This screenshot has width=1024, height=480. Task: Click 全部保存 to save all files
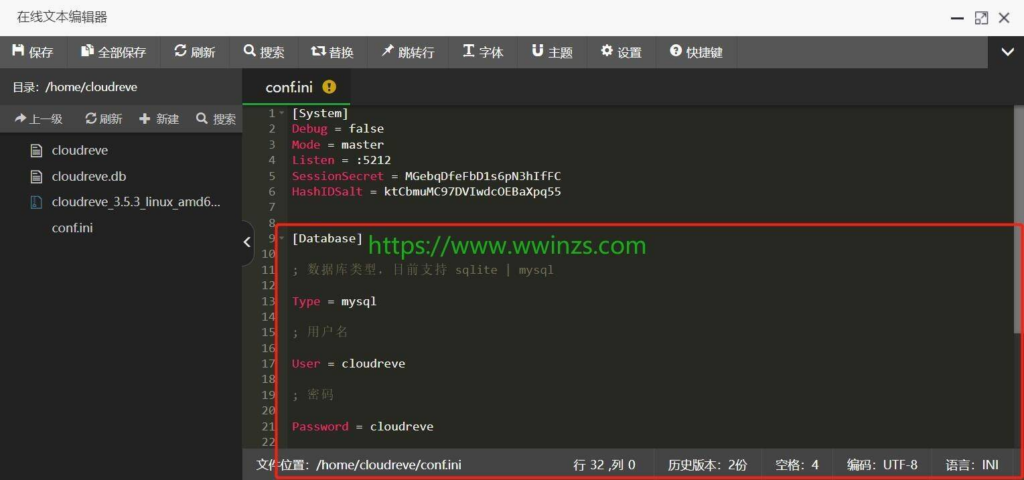tap(113, 52)
